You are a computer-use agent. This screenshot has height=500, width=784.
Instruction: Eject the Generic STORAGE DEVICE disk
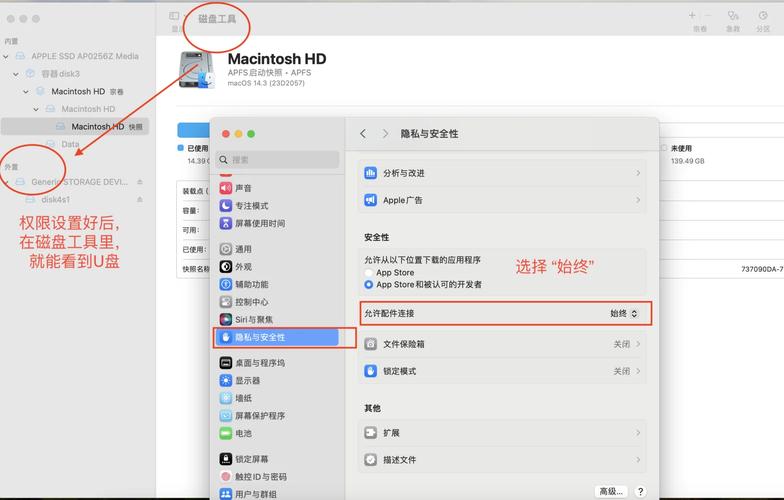(140, 182)
